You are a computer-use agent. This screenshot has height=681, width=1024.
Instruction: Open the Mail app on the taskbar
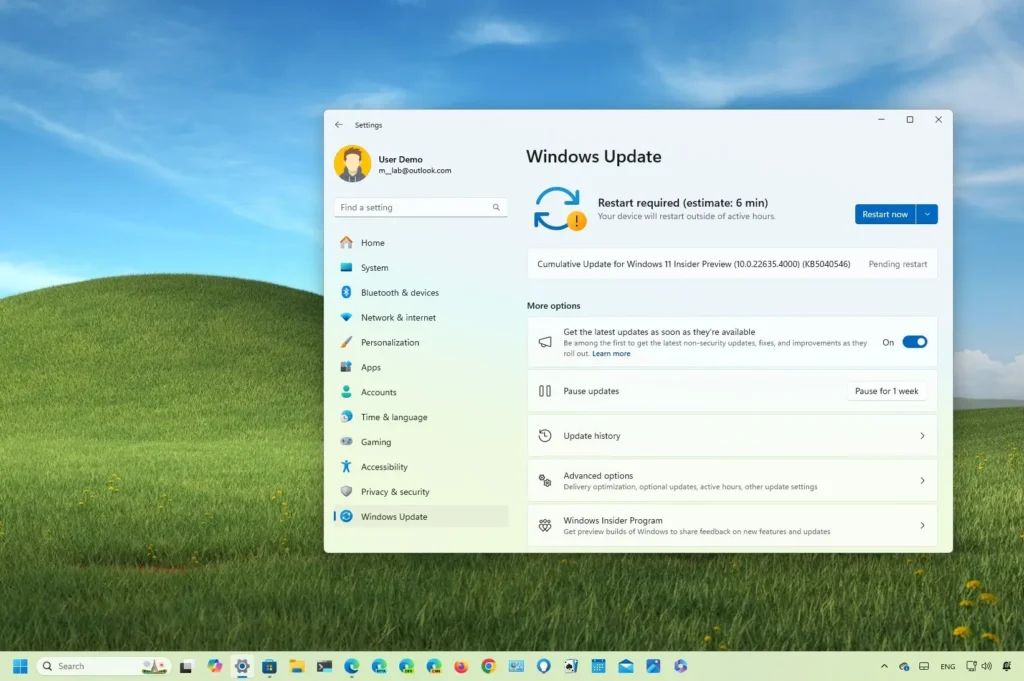pyautogui.click(x=626, y=666)
